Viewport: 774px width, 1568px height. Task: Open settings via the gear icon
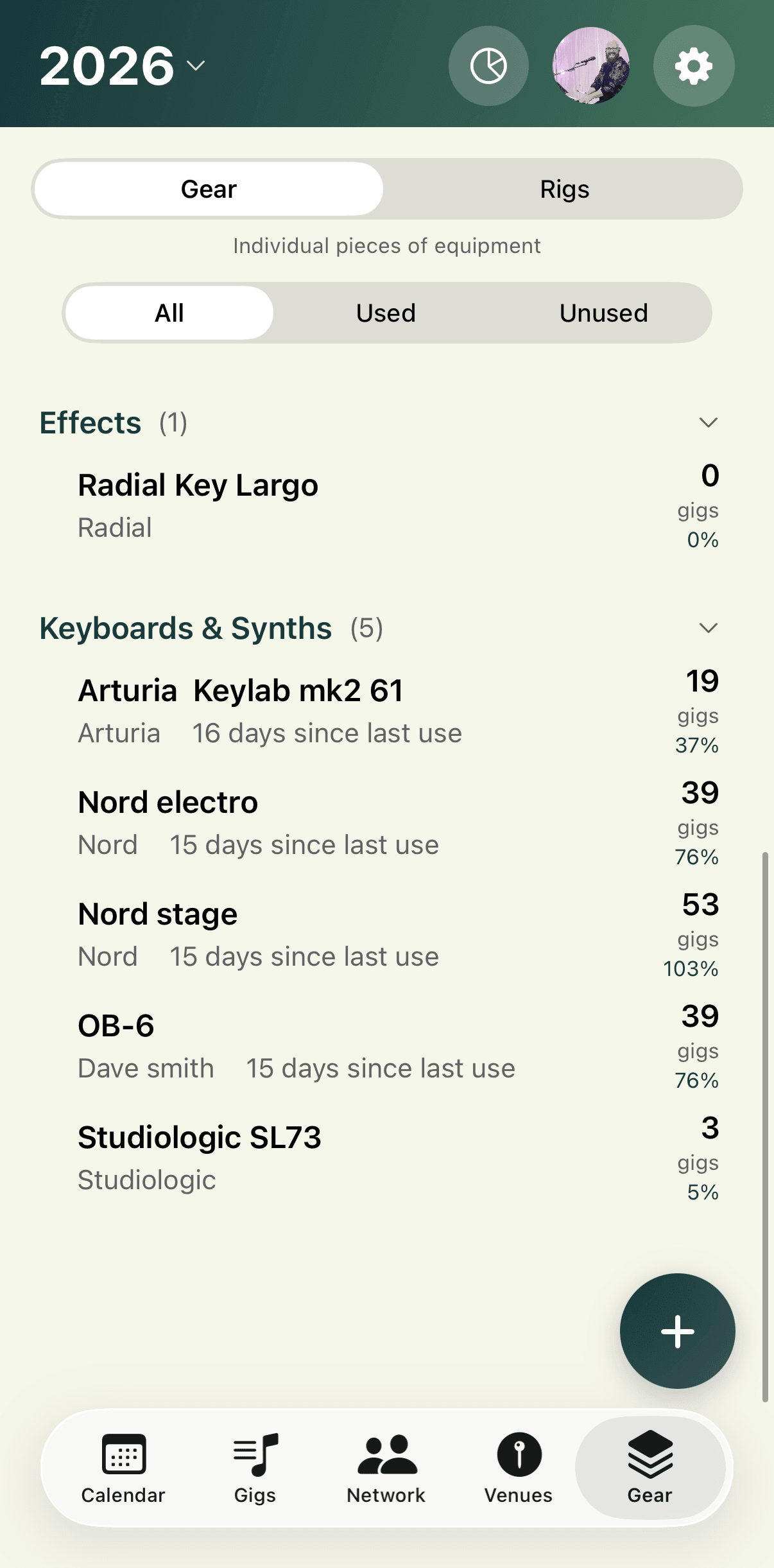tap(694, 65)
